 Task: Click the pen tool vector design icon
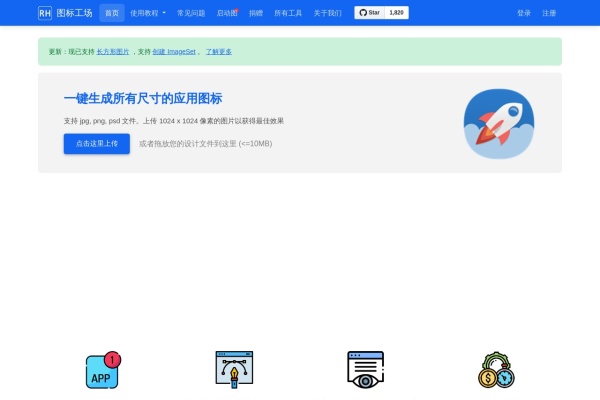coord(234,369)
